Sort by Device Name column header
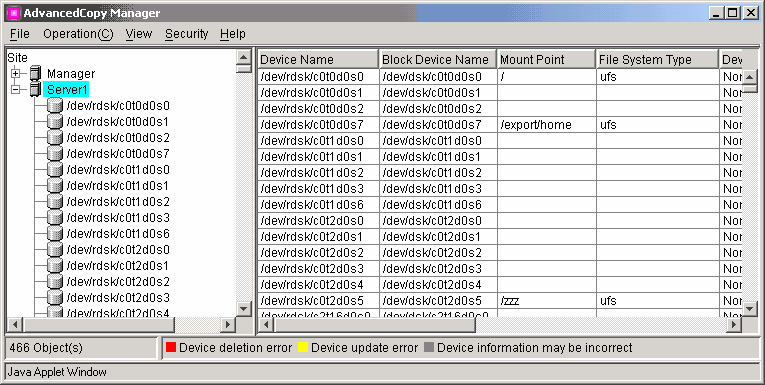This screenshot has height=385, width=765. coord(318,60)
